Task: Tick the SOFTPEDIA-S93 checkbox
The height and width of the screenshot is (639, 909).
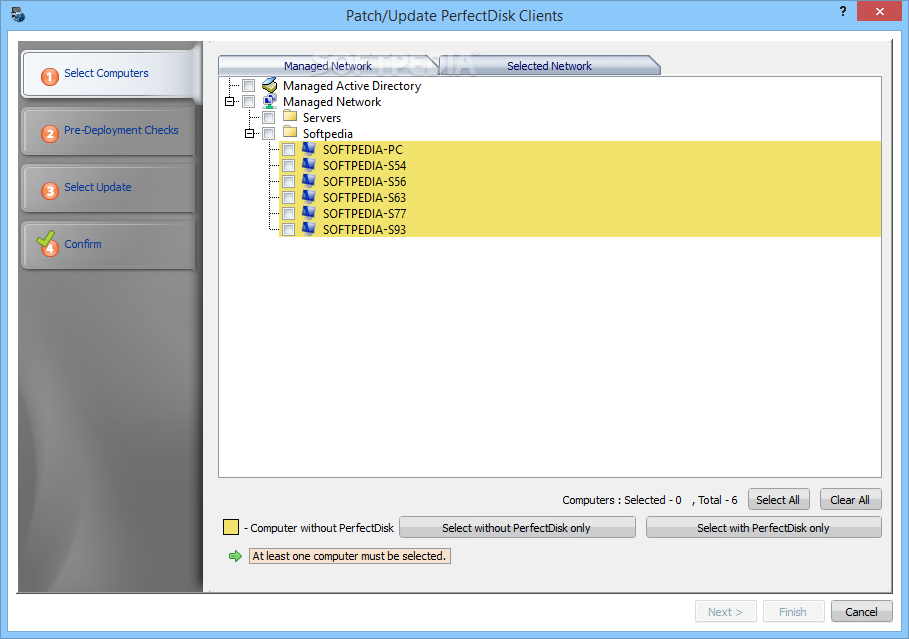Action: 289,230
